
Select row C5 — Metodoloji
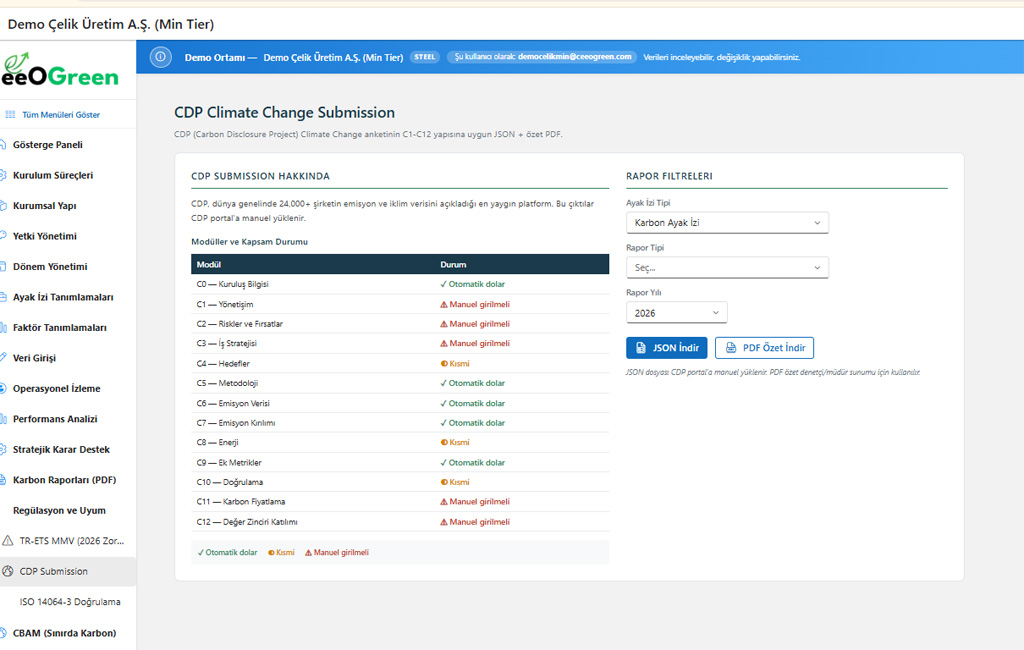pos(400,383)
